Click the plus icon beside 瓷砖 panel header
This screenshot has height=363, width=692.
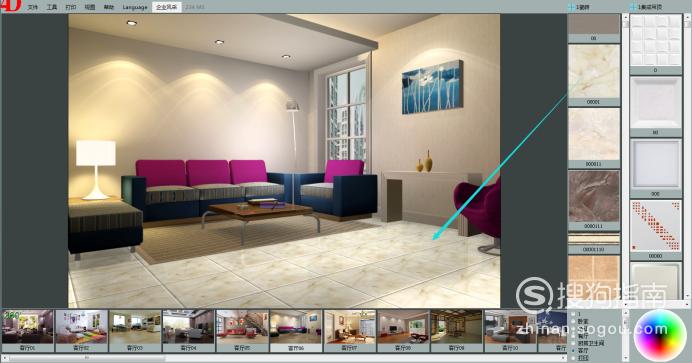571,7
